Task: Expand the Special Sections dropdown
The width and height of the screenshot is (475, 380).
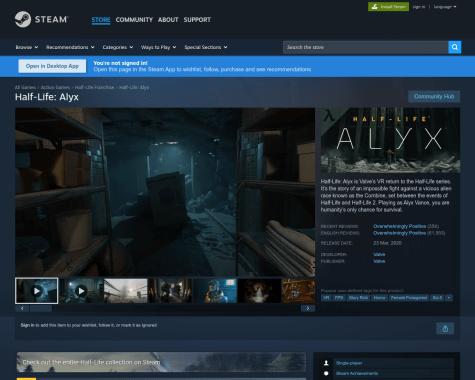Action: coord(206,47)
